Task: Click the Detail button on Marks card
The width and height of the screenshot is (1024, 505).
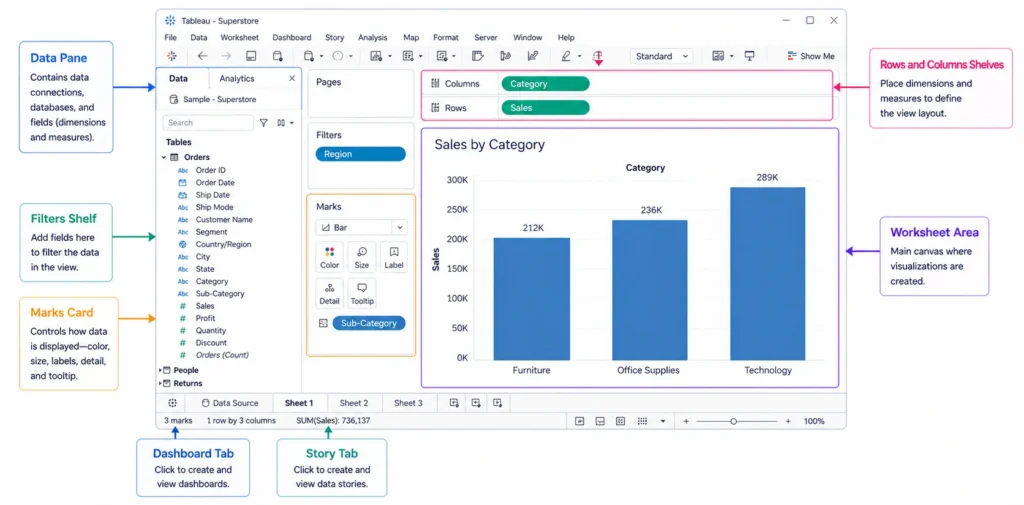Action: point(330,293)
